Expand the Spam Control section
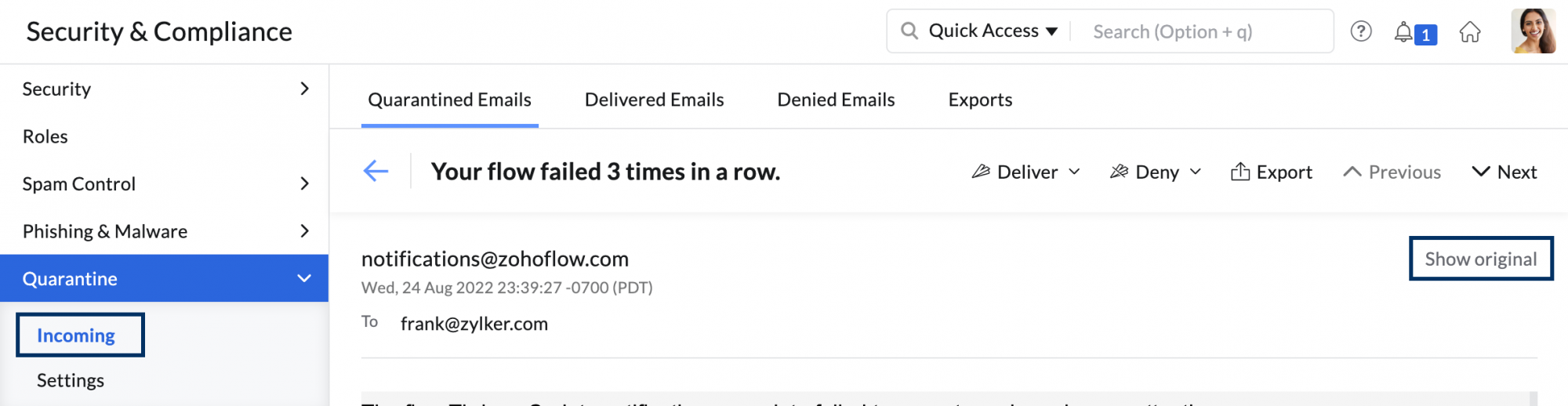The image size is (1568, 406). (x=164, y=183)
